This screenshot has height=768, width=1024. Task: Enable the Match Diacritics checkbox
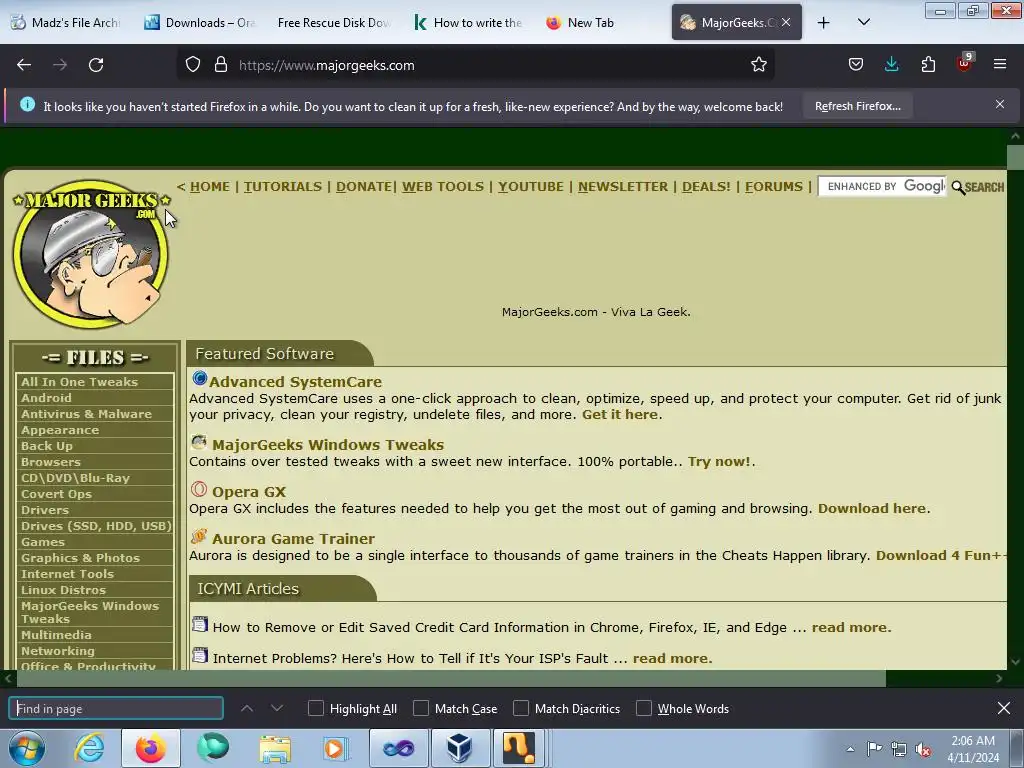point(520,708)
